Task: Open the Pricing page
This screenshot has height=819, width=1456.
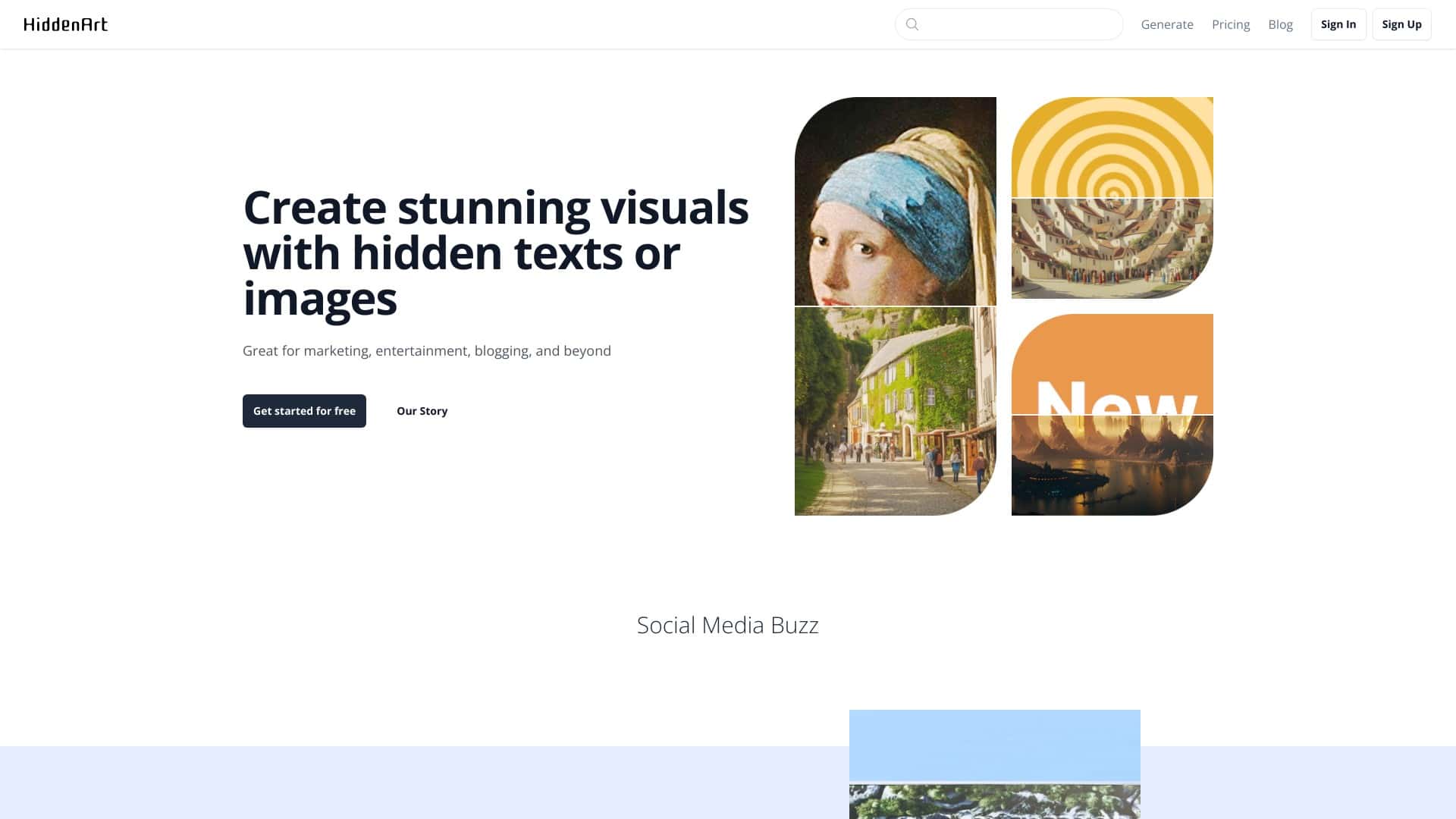Action: coord(1231,24)
